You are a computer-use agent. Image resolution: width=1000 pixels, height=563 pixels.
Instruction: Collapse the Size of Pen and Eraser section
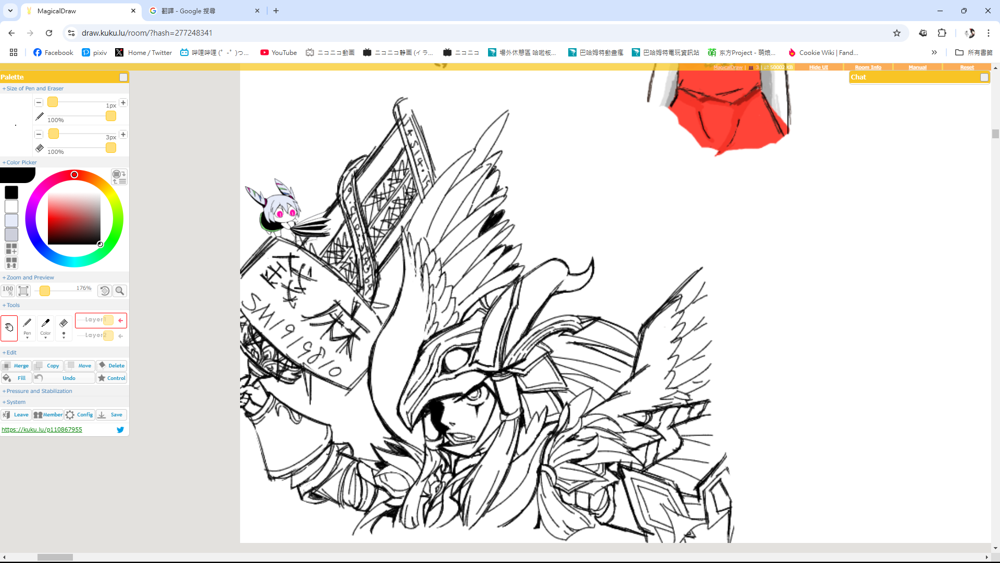(x=33, y=89)
